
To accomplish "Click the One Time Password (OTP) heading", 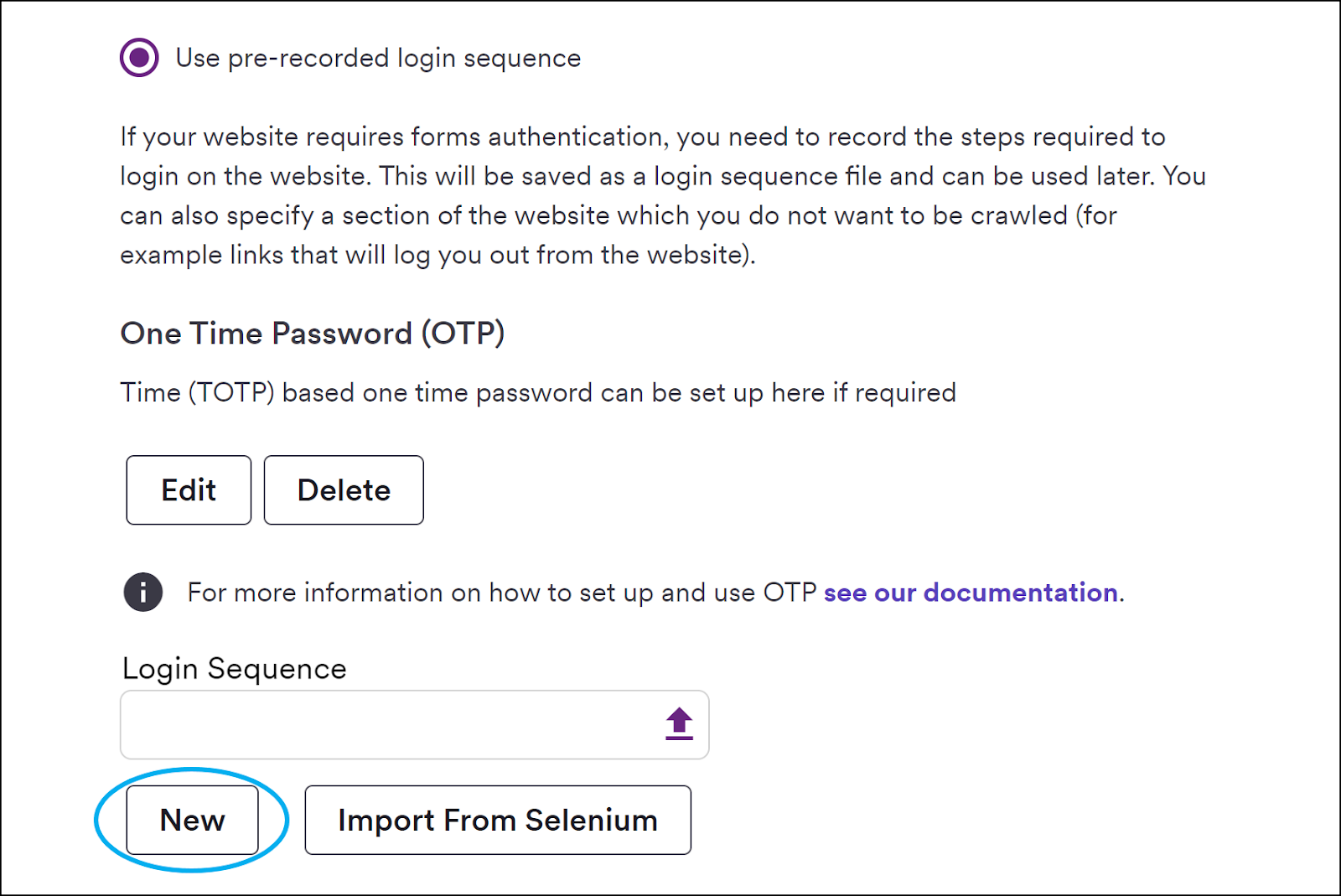I will [313, 334].
